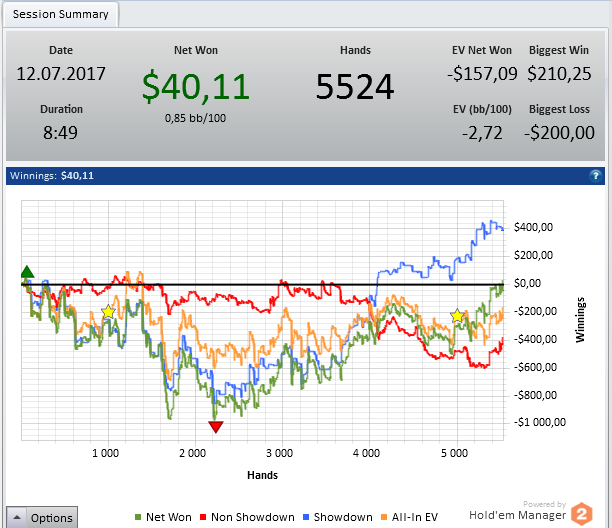
Task: Click the Non Showdown legend label
Action: (253, 517)
